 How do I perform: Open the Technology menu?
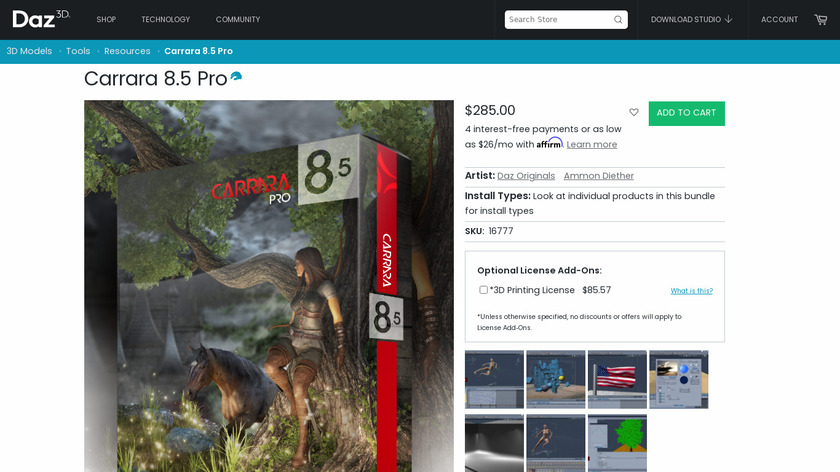click(166, 19)
